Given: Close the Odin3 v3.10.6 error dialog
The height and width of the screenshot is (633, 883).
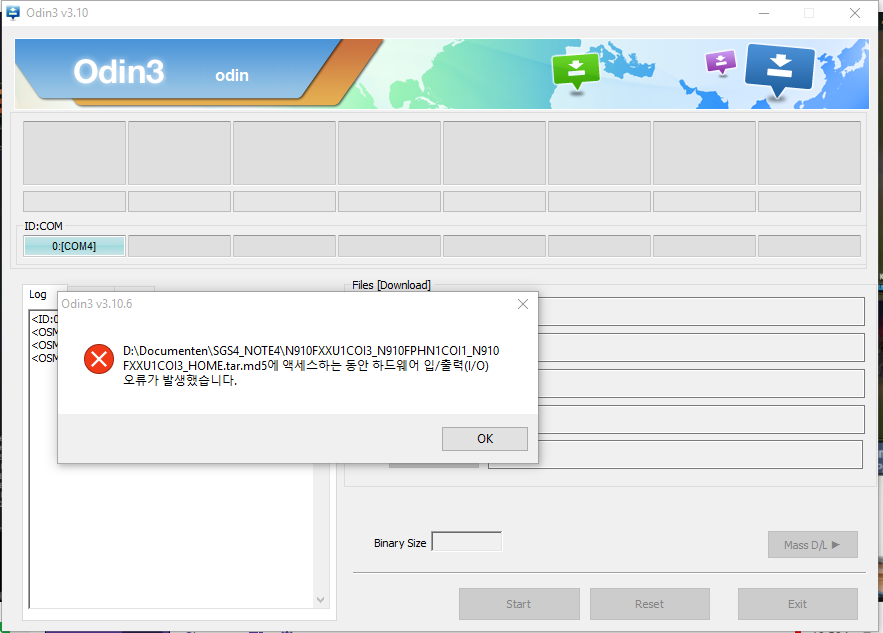Looking at the screenshot, I should click(x=522, y=304).
